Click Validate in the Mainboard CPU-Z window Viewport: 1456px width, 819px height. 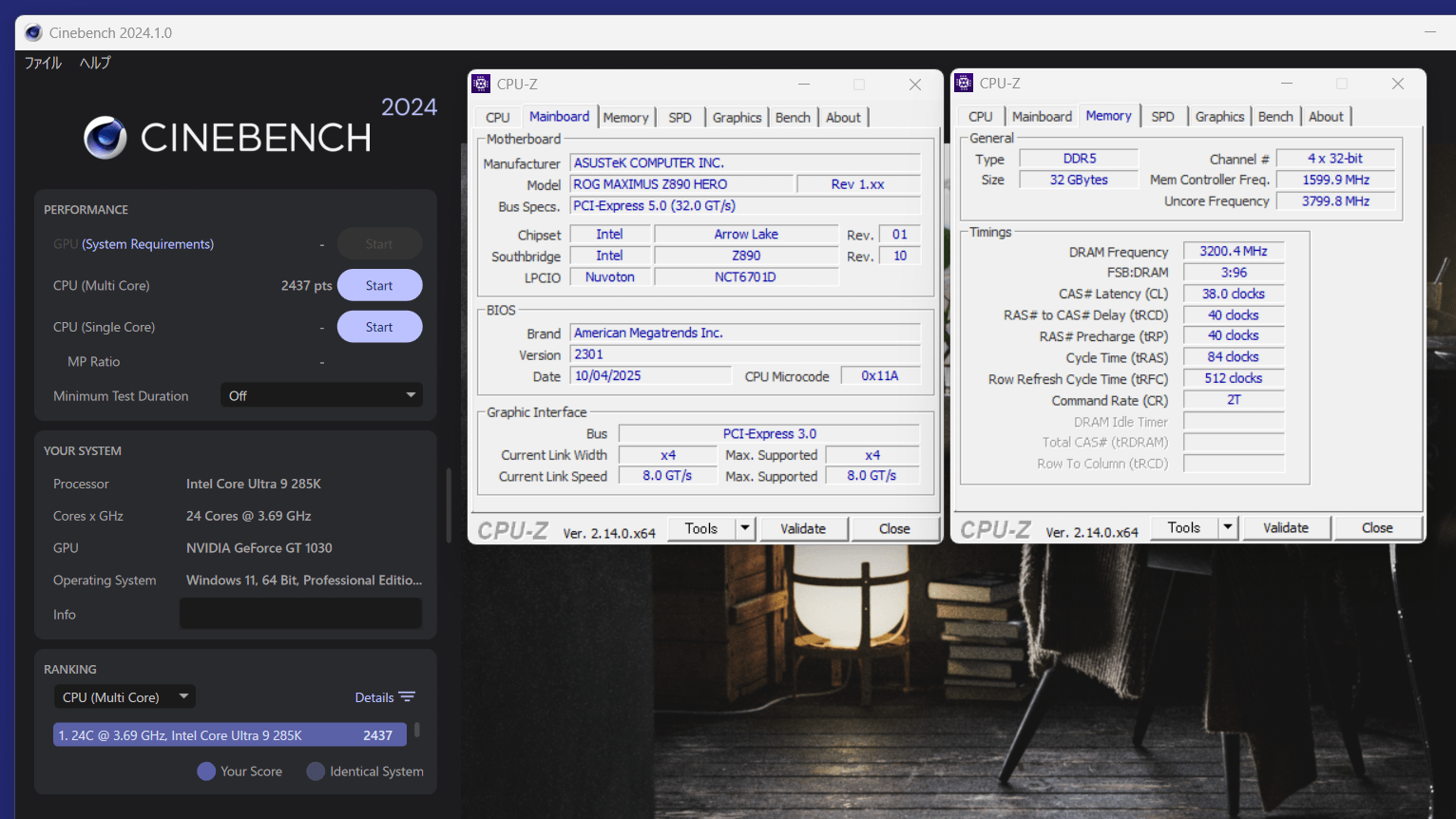802,528
